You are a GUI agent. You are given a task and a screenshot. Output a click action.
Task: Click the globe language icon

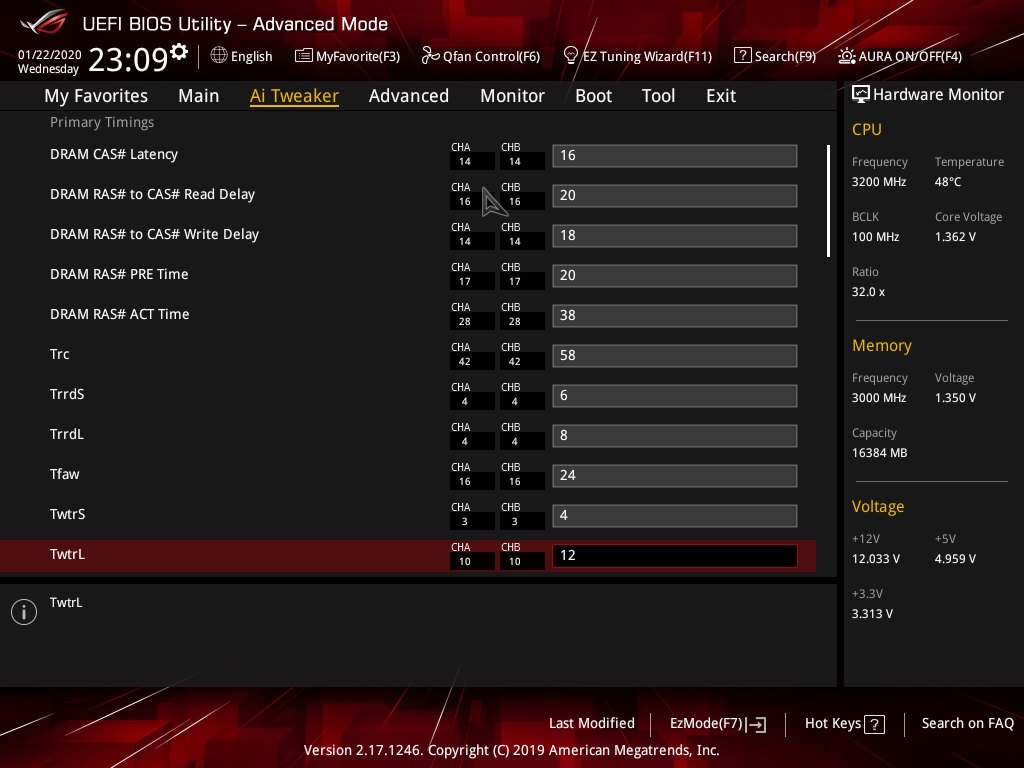tap(219, 56)
